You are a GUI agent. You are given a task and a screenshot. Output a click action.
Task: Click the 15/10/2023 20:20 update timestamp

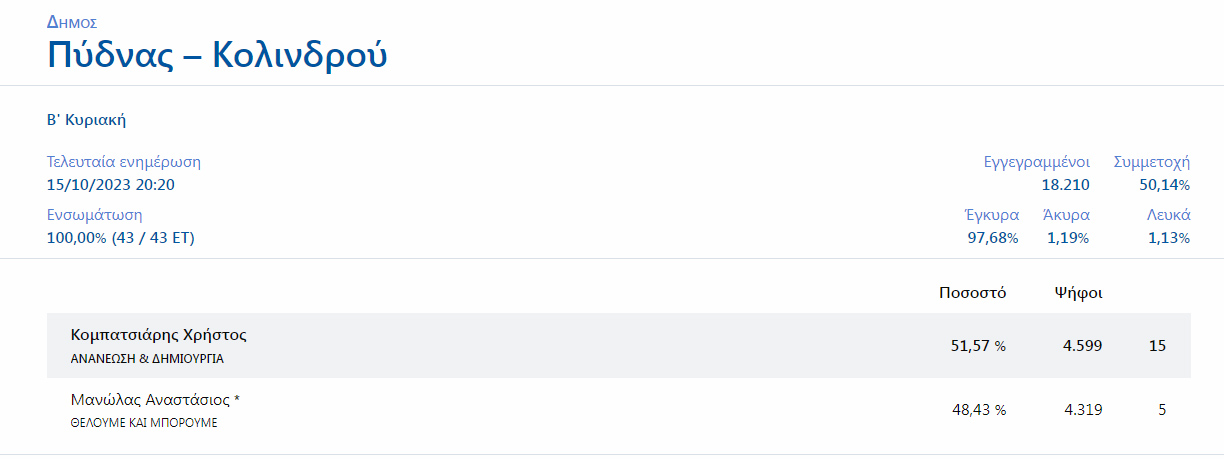(111, 185)
